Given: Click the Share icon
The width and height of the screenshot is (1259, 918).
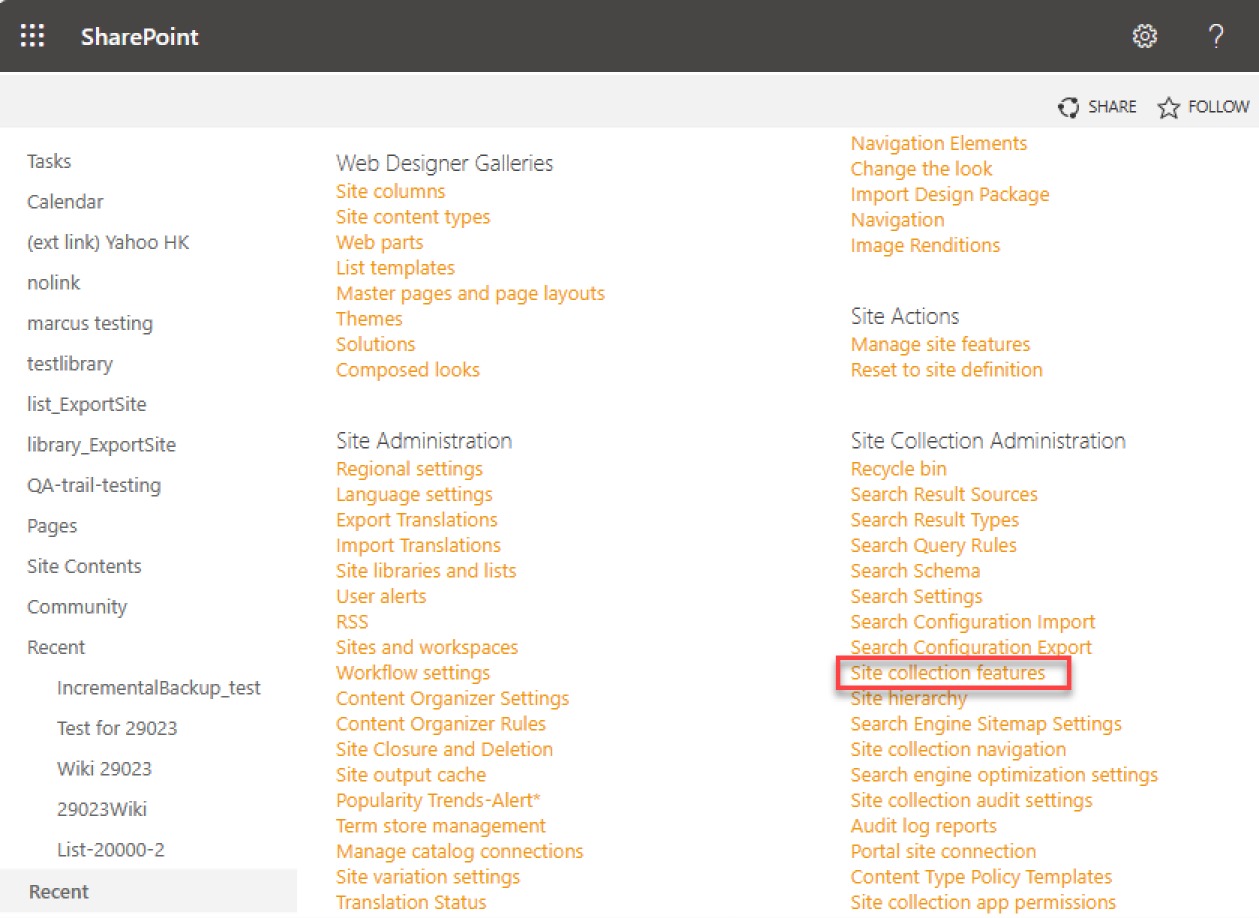Looking at the screenshot, I should tap(1069, 107).
